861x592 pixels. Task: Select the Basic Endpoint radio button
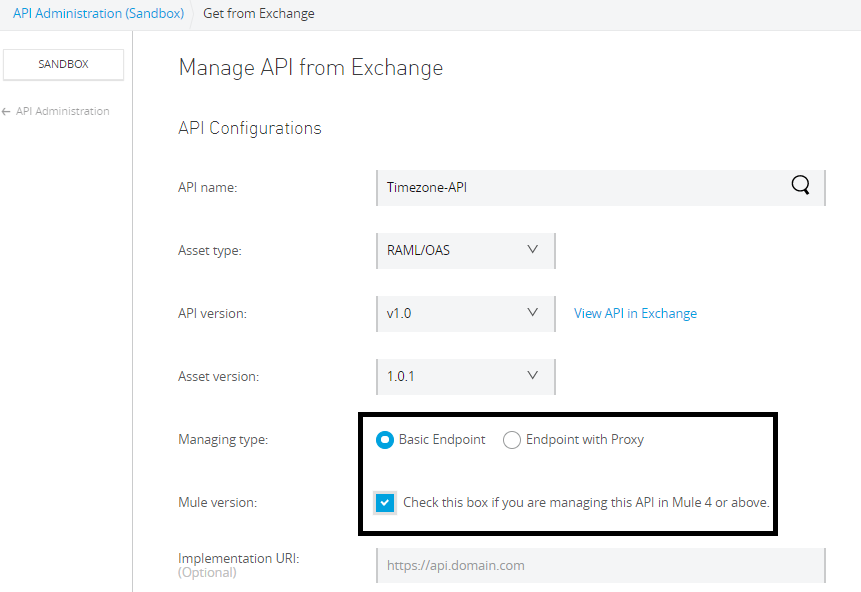pyautogui.click(x=385, y=440)
